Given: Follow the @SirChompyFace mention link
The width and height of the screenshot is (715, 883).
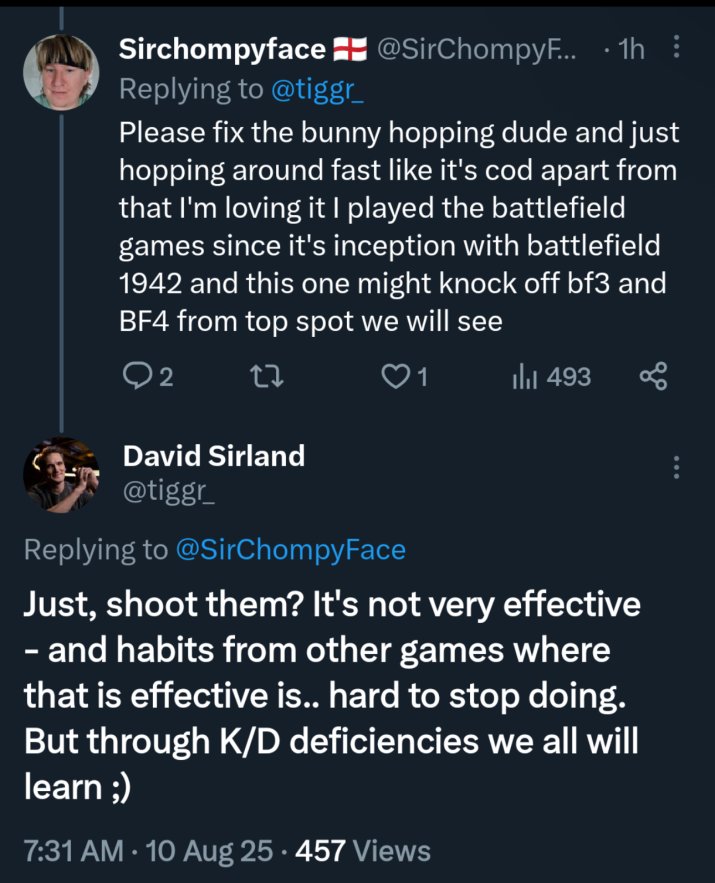Looking at the screenshot, I should [x=291, y=550].
